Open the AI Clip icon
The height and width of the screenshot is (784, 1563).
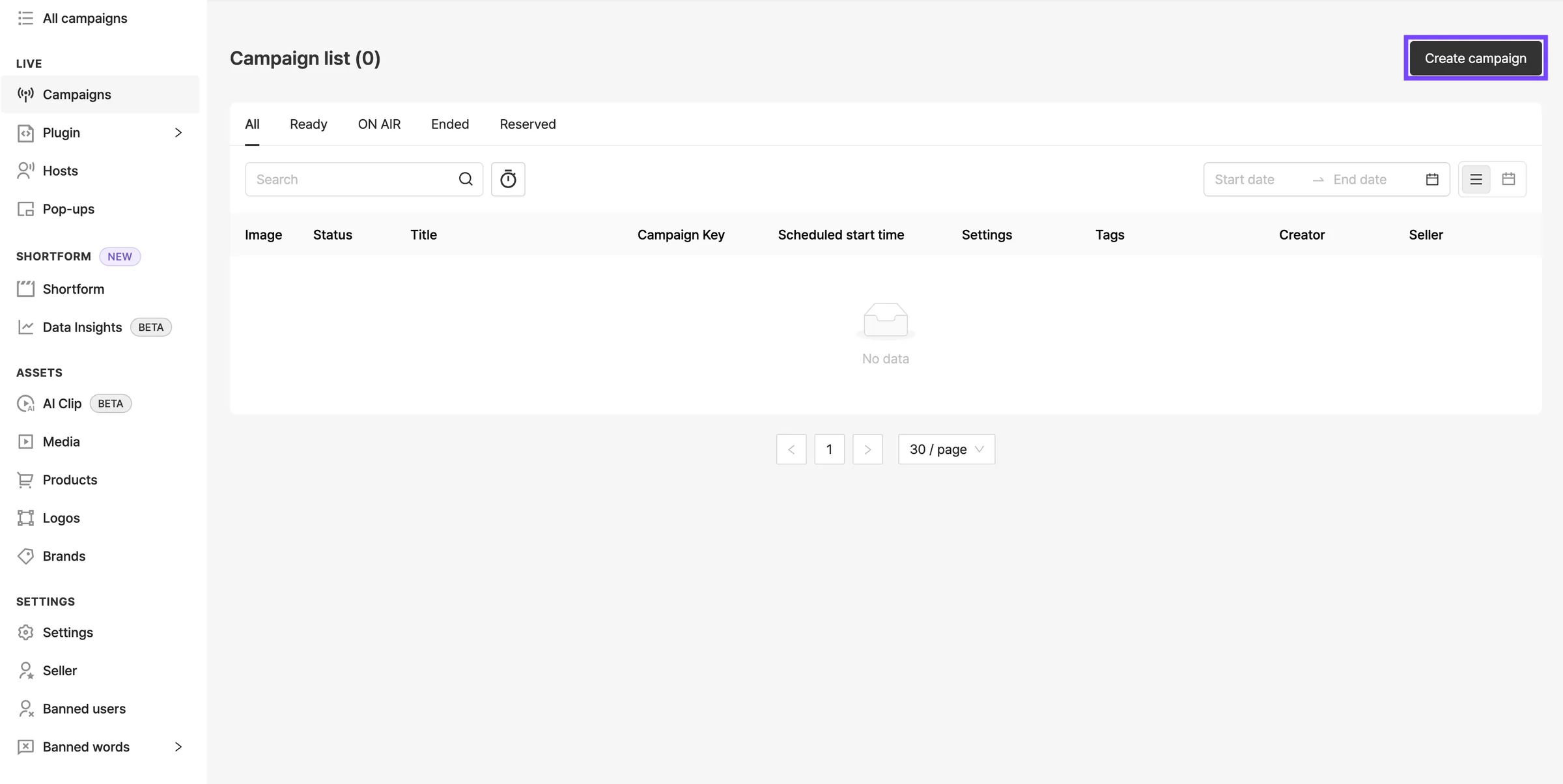(25, 404)
